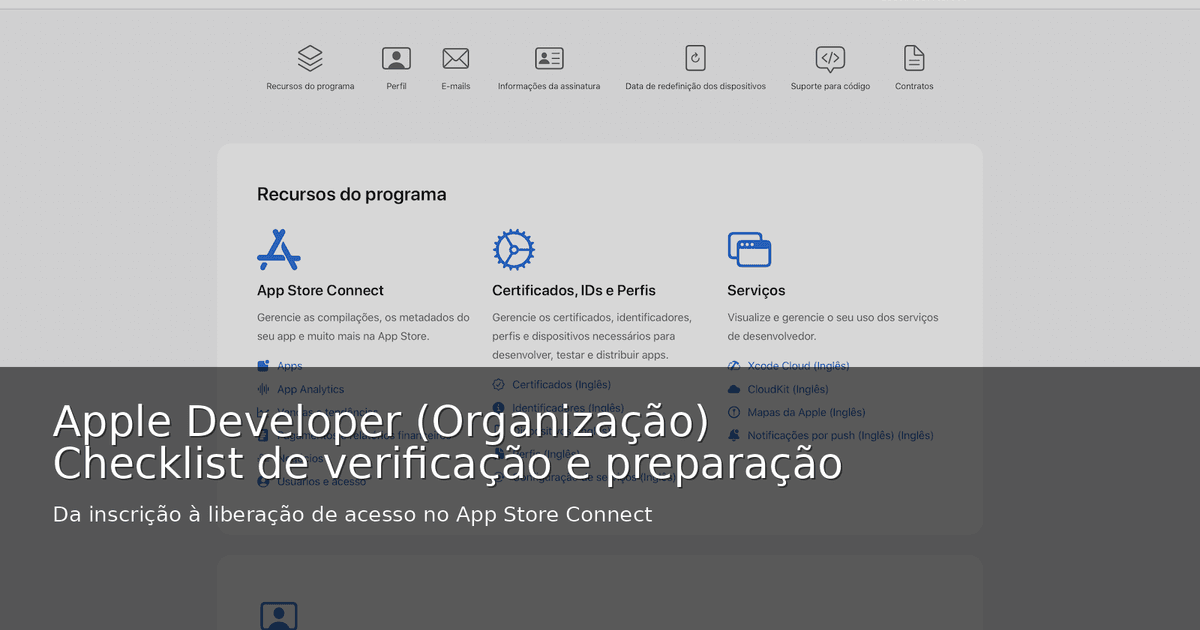1200x630 pixels.
Task: Open the App Analytics link
Action: [x=310, y=389]
